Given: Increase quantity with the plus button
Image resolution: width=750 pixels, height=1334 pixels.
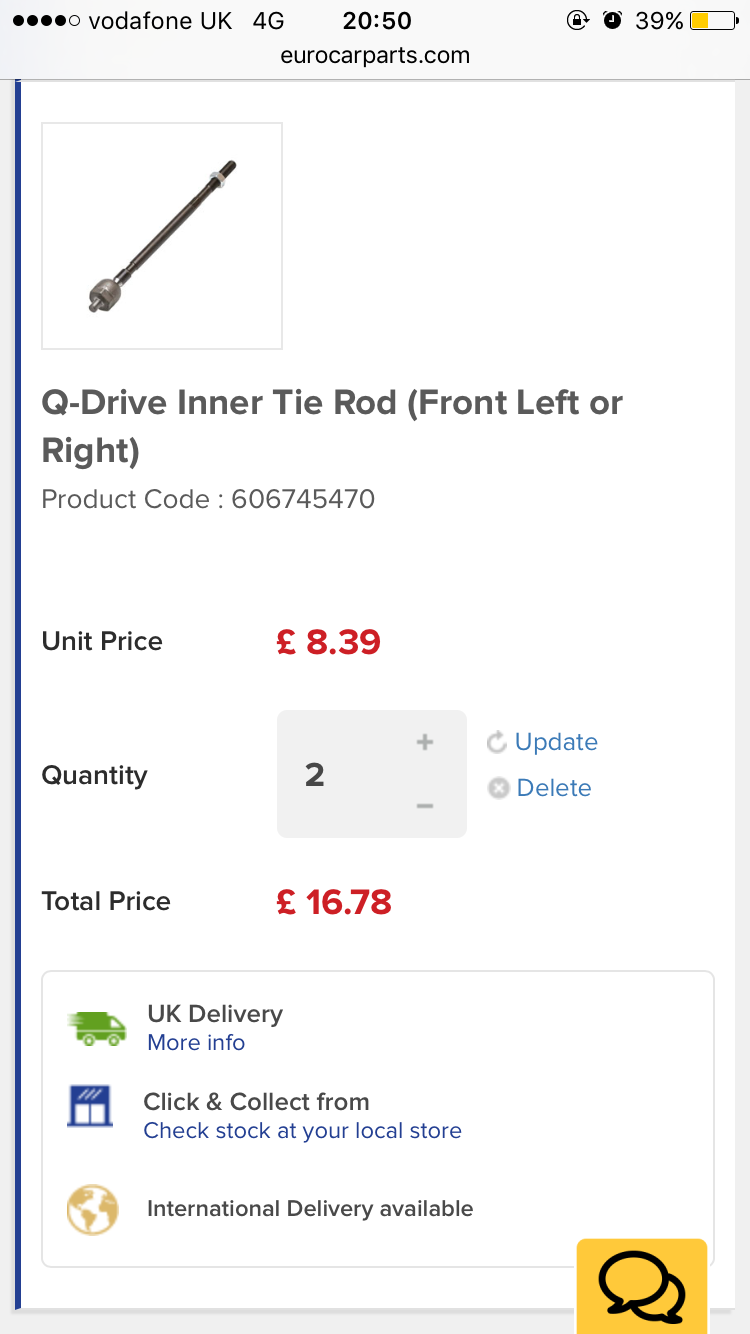Looking at the screenshot, I should point(425,742).
